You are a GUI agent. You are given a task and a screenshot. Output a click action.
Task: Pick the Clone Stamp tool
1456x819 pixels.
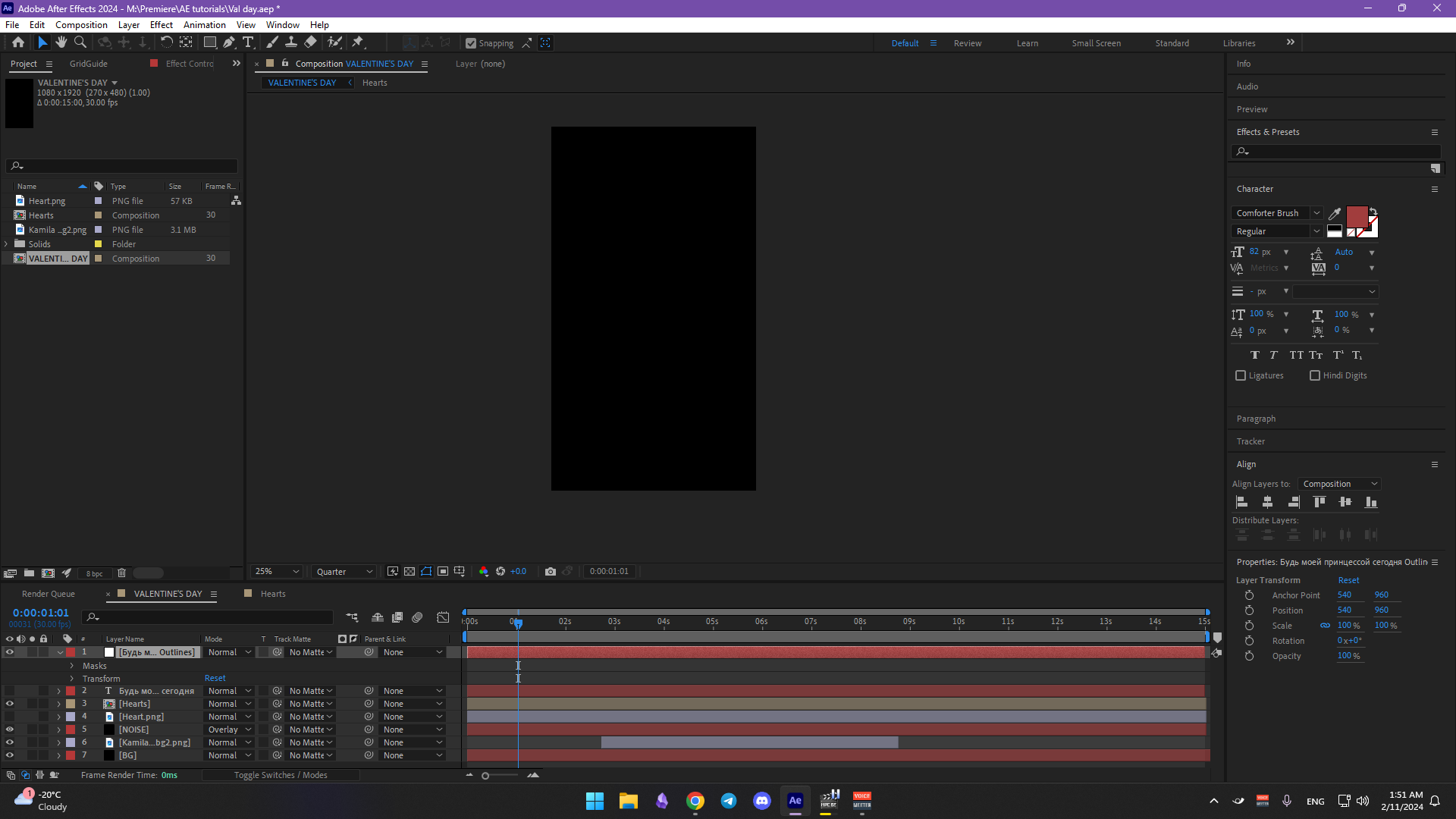(x=292, y=42)
